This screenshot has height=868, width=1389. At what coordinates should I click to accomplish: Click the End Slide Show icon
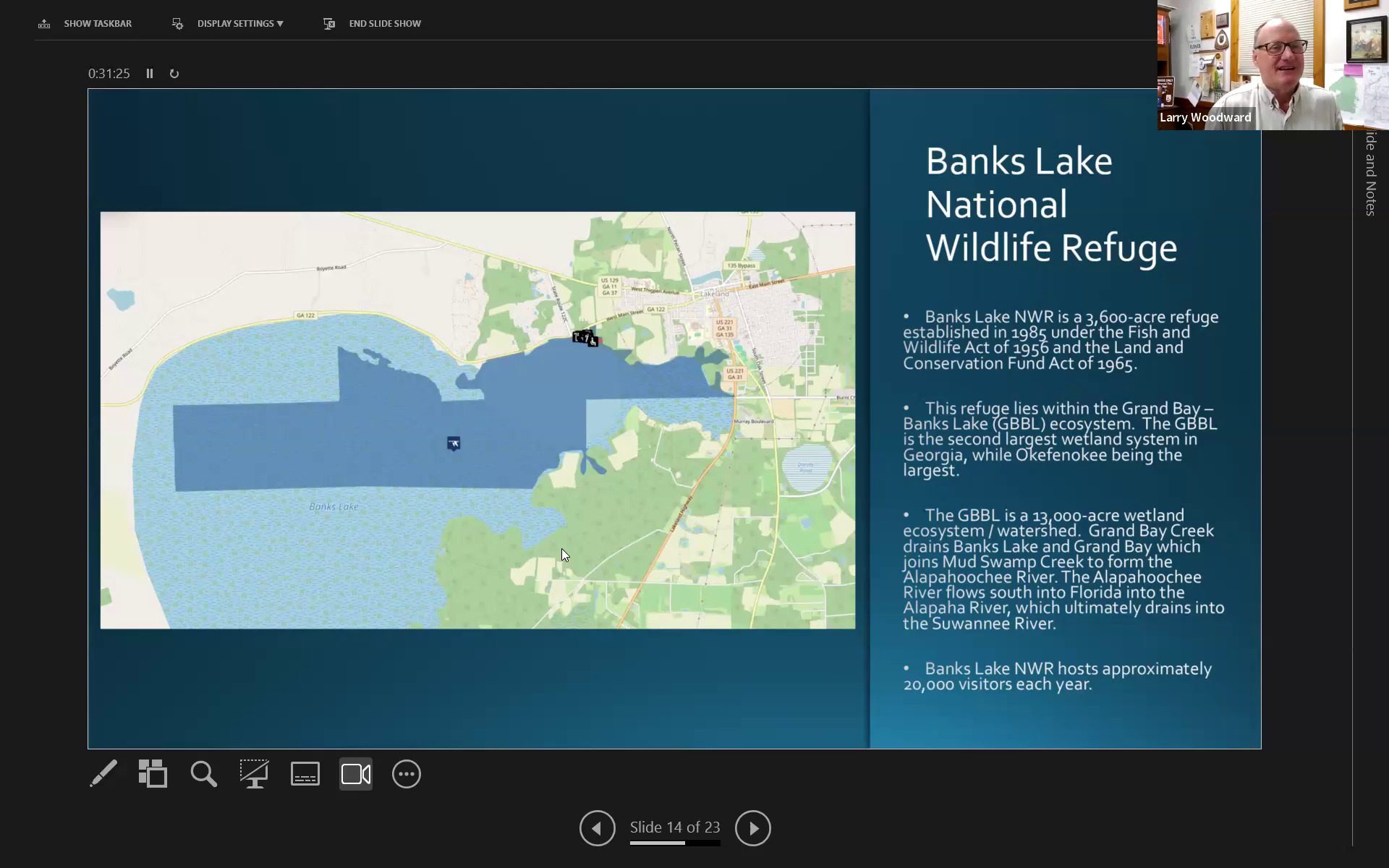pos(329,23)
